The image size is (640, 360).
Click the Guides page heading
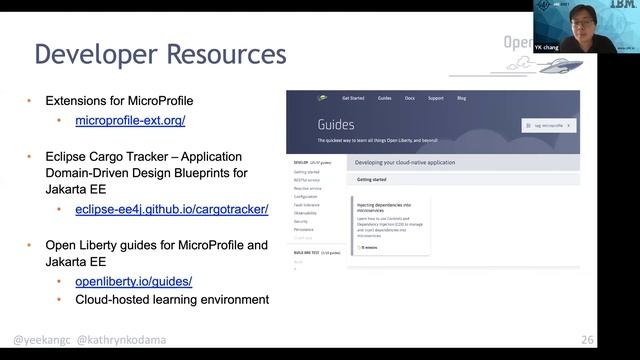(x=336, y=125)
